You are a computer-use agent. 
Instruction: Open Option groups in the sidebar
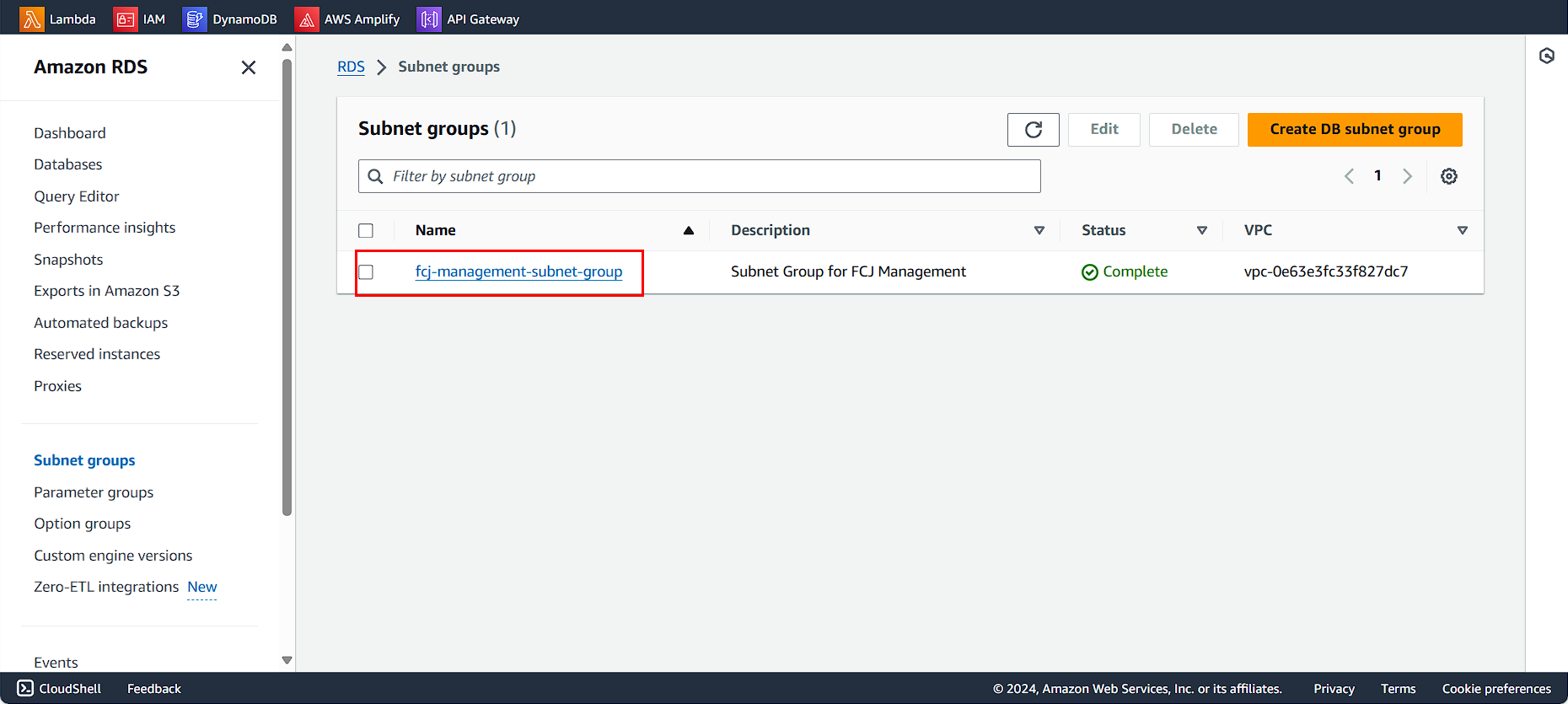tap(83, 524)
